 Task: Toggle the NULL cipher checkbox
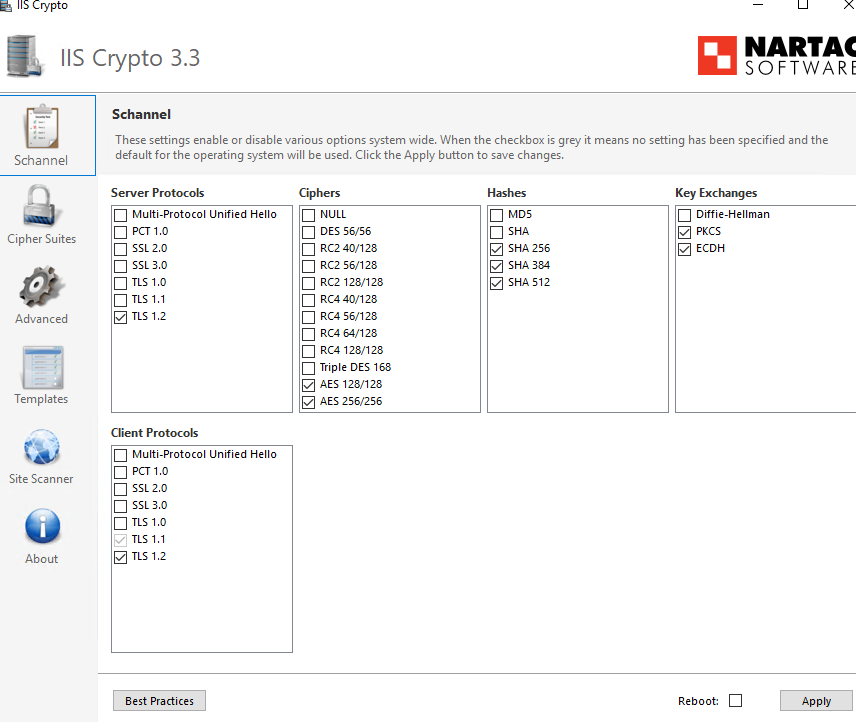tap(308, 215)
